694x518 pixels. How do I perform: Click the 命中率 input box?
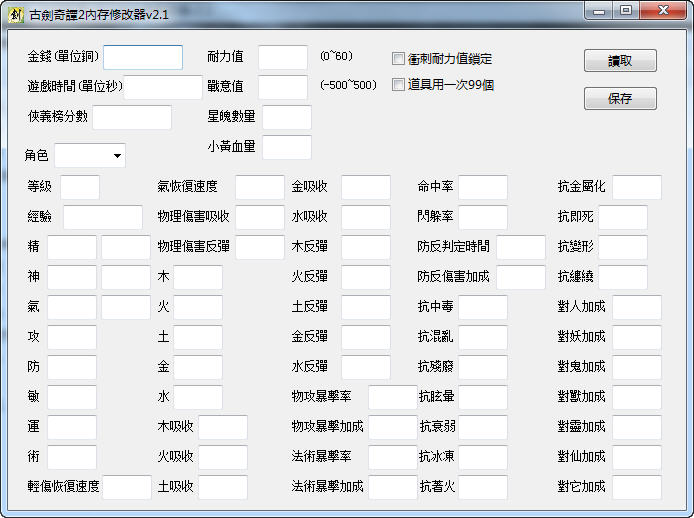click(x=483, y=187)
